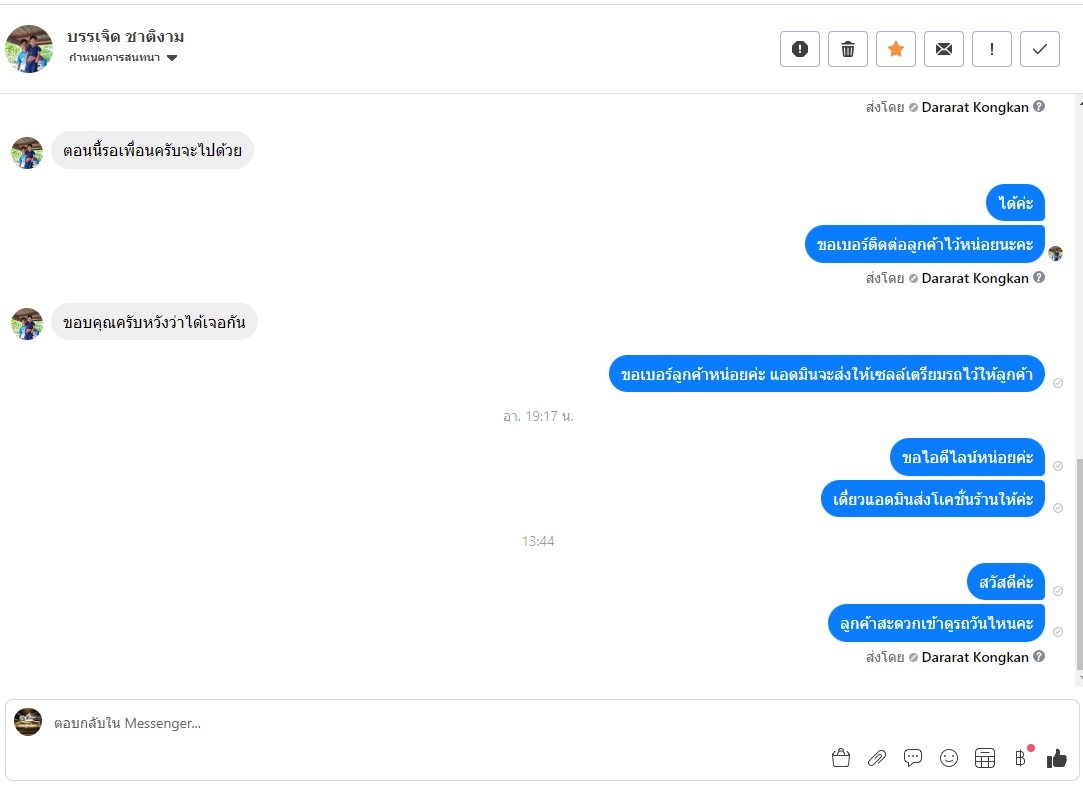Viewport: 1083px width, 785px height.
Task: Attach a file with paperclip icon
Action: (876, 758)
